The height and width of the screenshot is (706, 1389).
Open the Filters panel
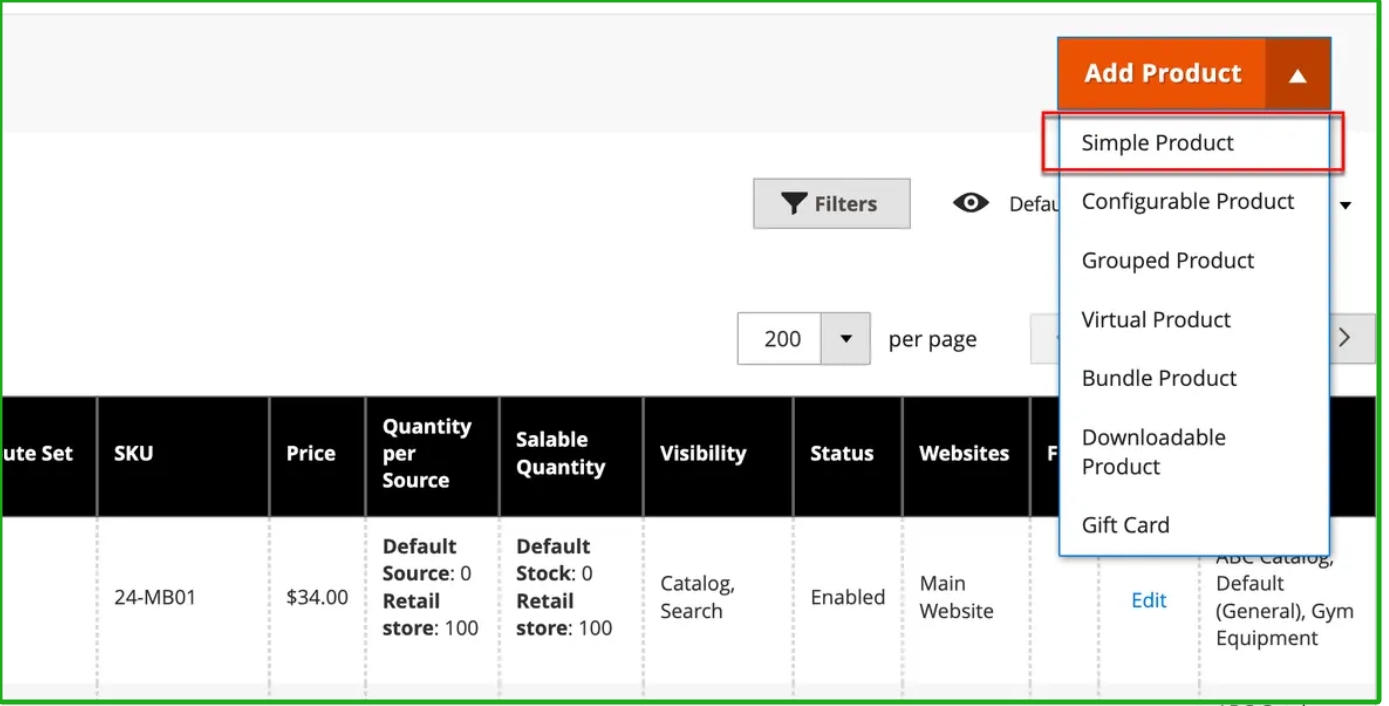[x=831, y=204]
